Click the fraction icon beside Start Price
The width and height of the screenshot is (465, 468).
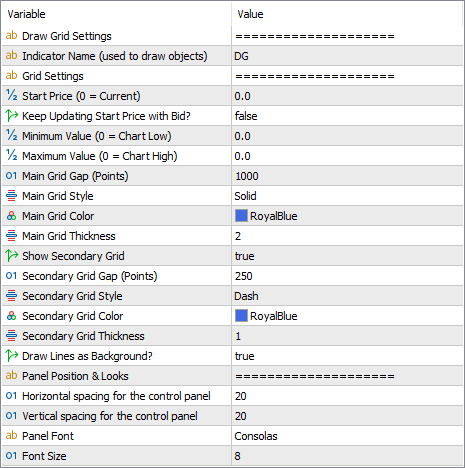coord(11,96)
